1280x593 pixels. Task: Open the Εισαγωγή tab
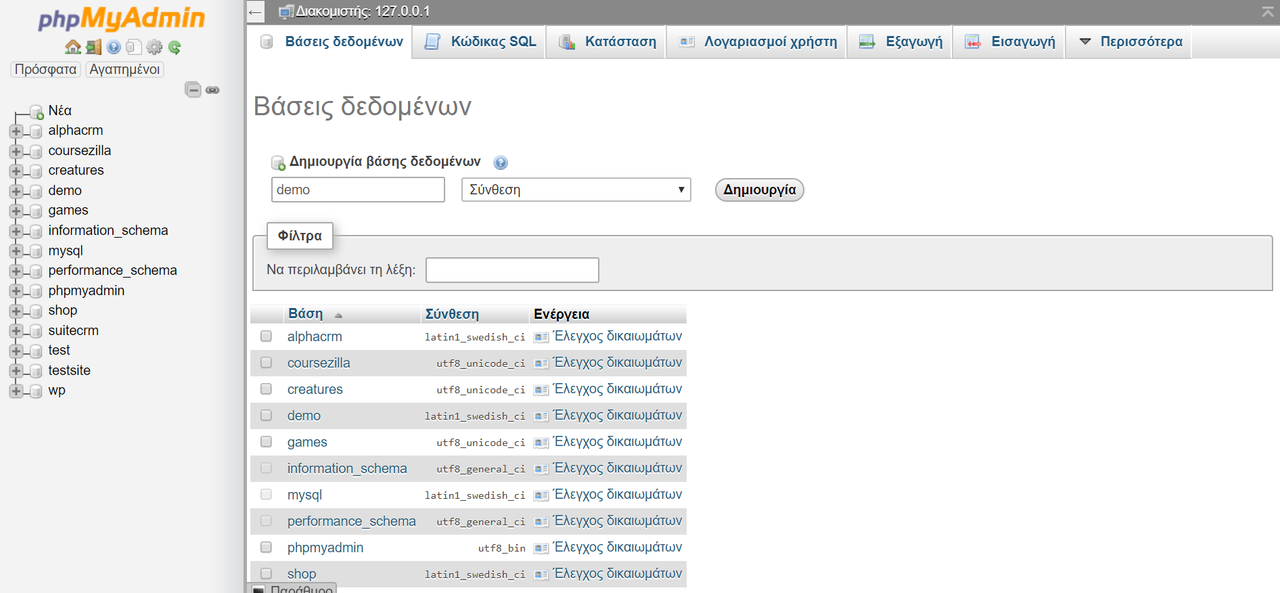click(x=1009, y=42)
